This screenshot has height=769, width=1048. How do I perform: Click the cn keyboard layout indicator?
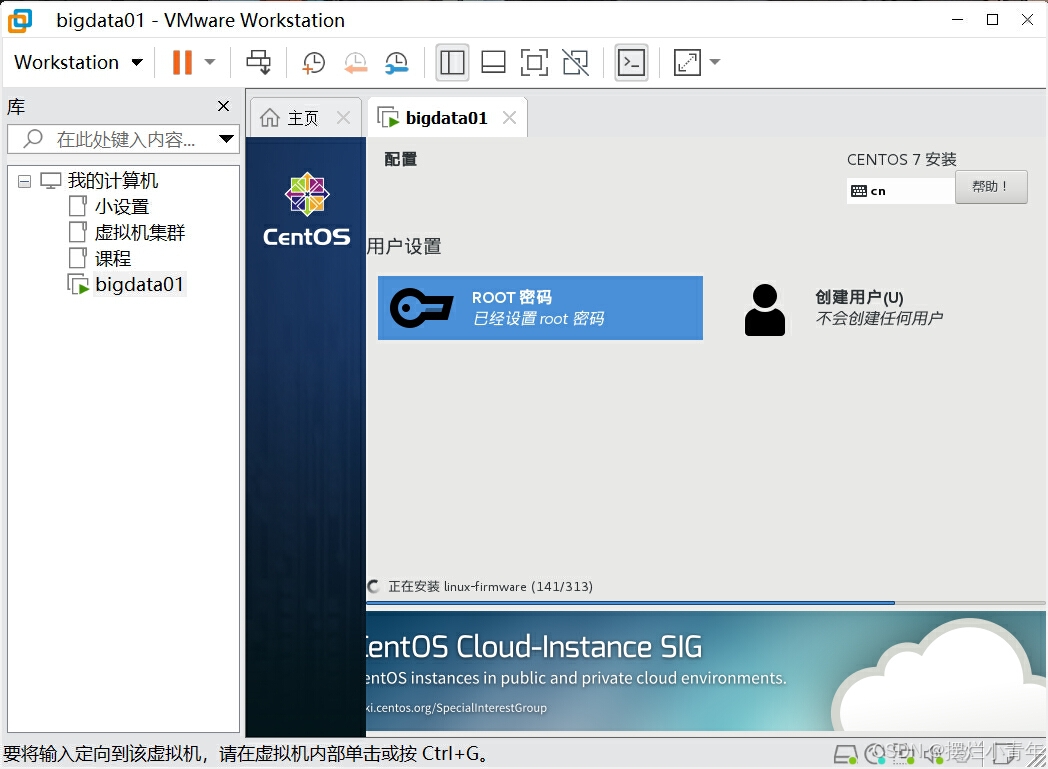point(900,191)
